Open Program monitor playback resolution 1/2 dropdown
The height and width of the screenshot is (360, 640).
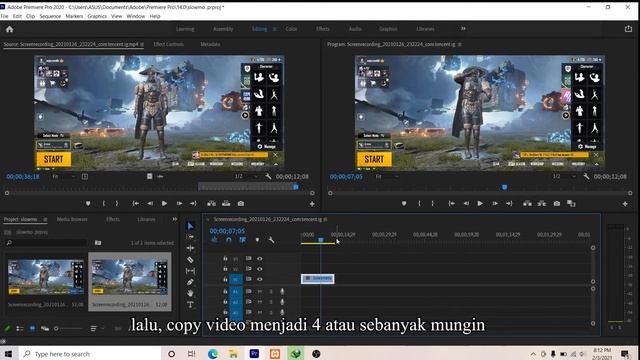point(564,176)
